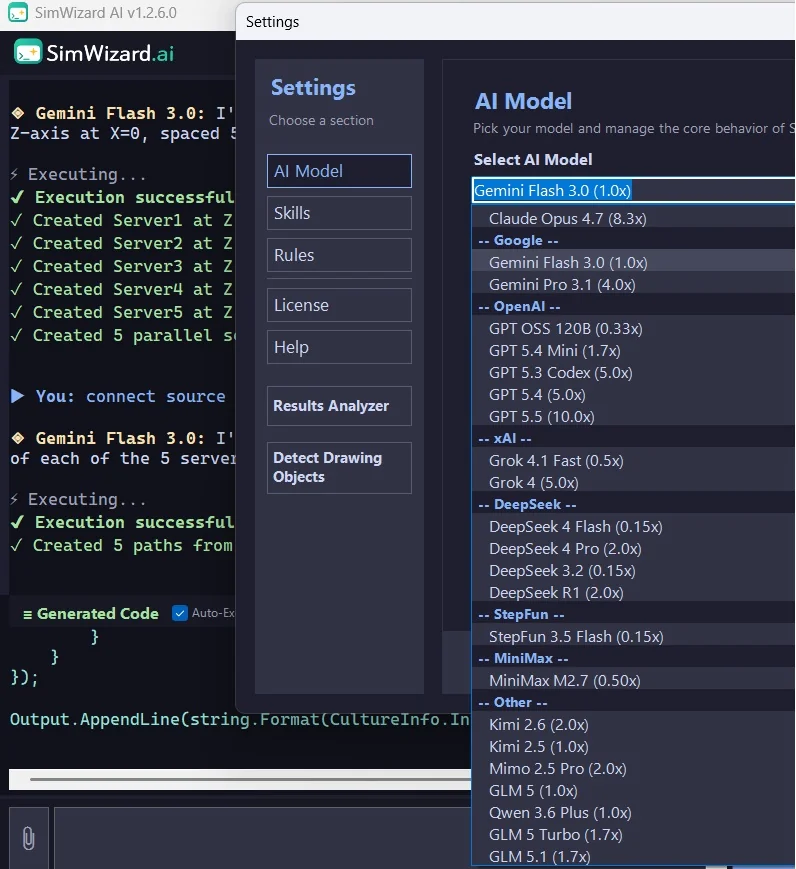Select Grok 4.1 Fast (0.5x) model
This screenshot has height=869, width=796.
click(634, 461)
